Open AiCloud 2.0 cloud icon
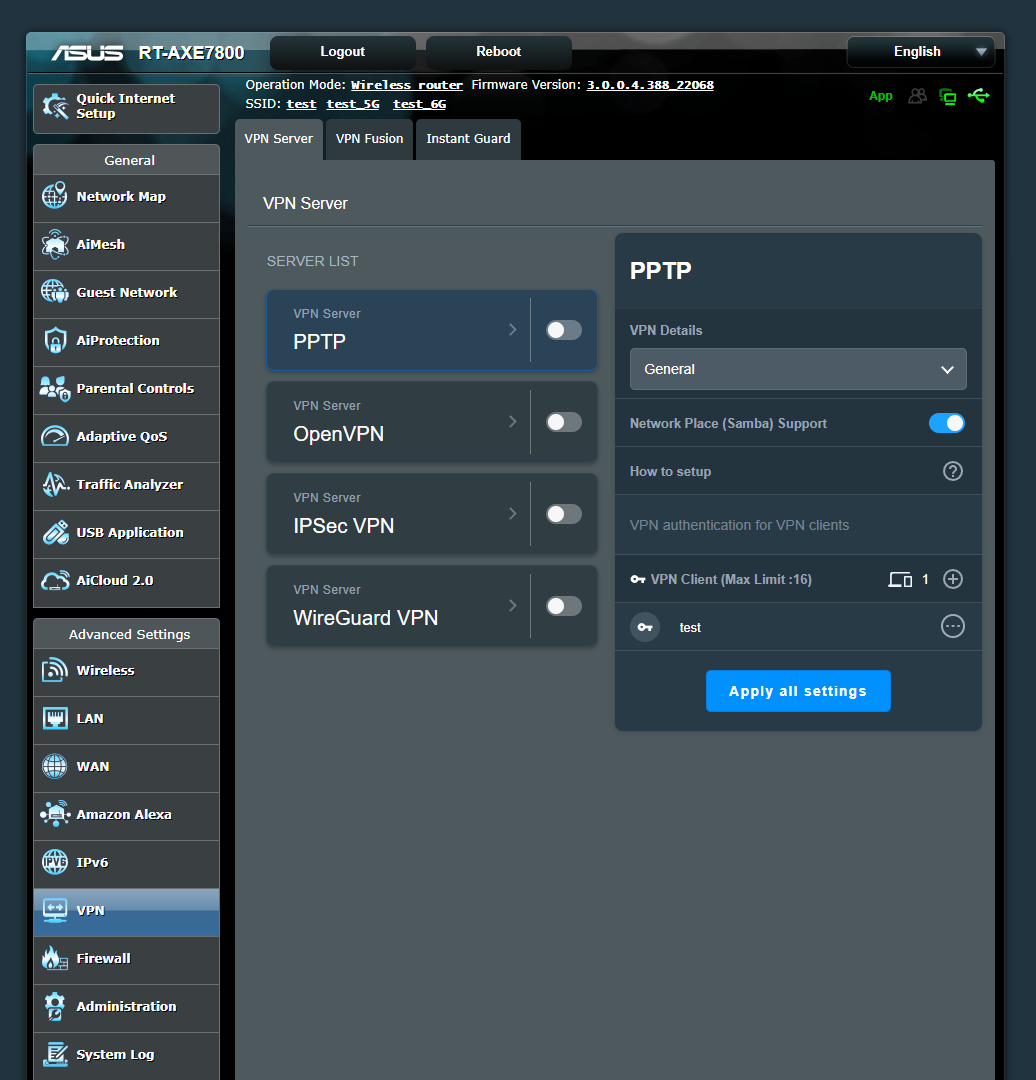The width and height of the screenshot is (1036, 1080). (x=55, y=581)
